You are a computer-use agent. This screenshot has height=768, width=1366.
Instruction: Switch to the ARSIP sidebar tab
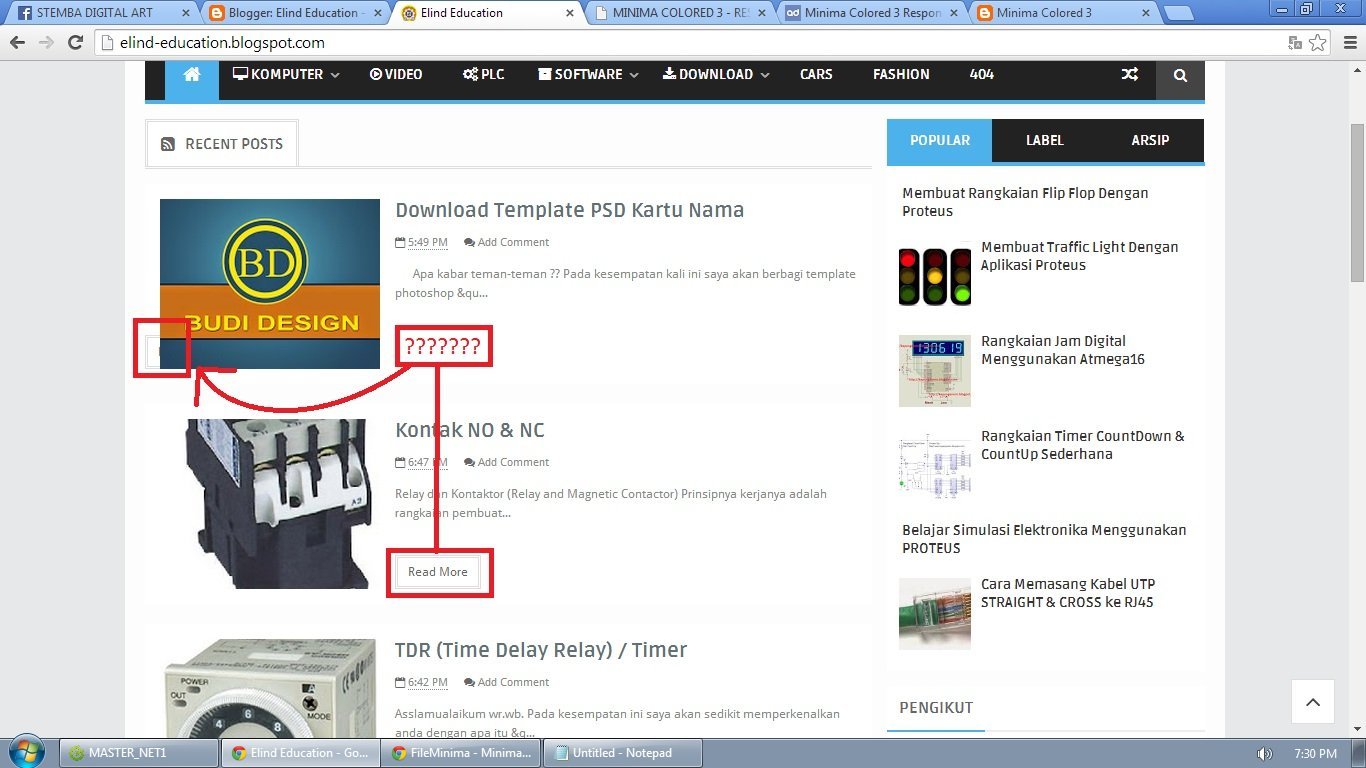pyautogui.click(x=1150, y=141)
